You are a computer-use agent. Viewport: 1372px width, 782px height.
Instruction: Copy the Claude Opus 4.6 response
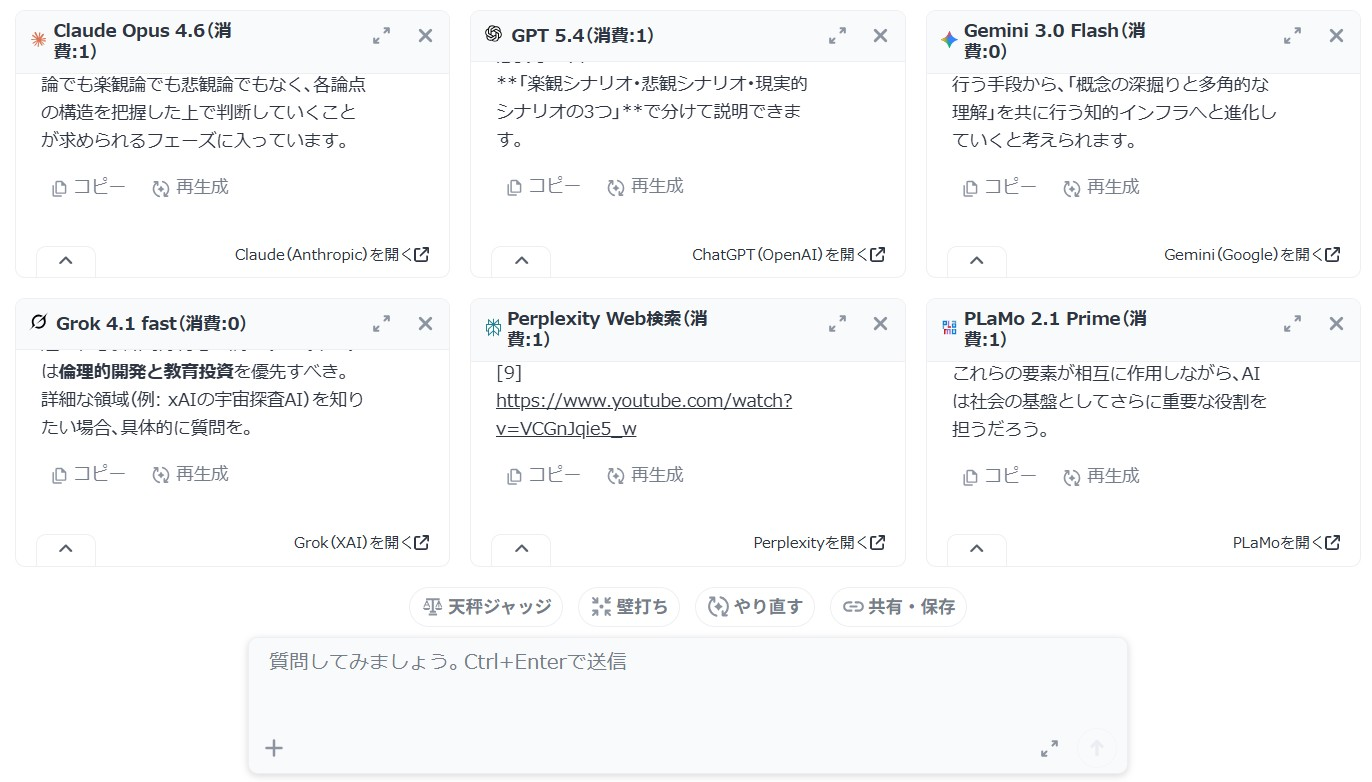89,187
